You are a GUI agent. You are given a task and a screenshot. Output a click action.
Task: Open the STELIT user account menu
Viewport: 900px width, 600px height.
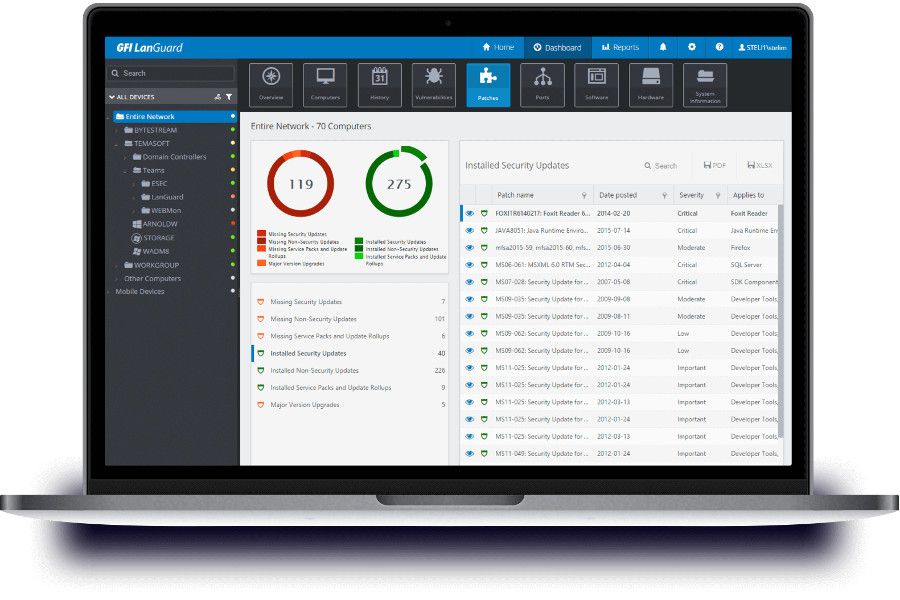(762, 47)
